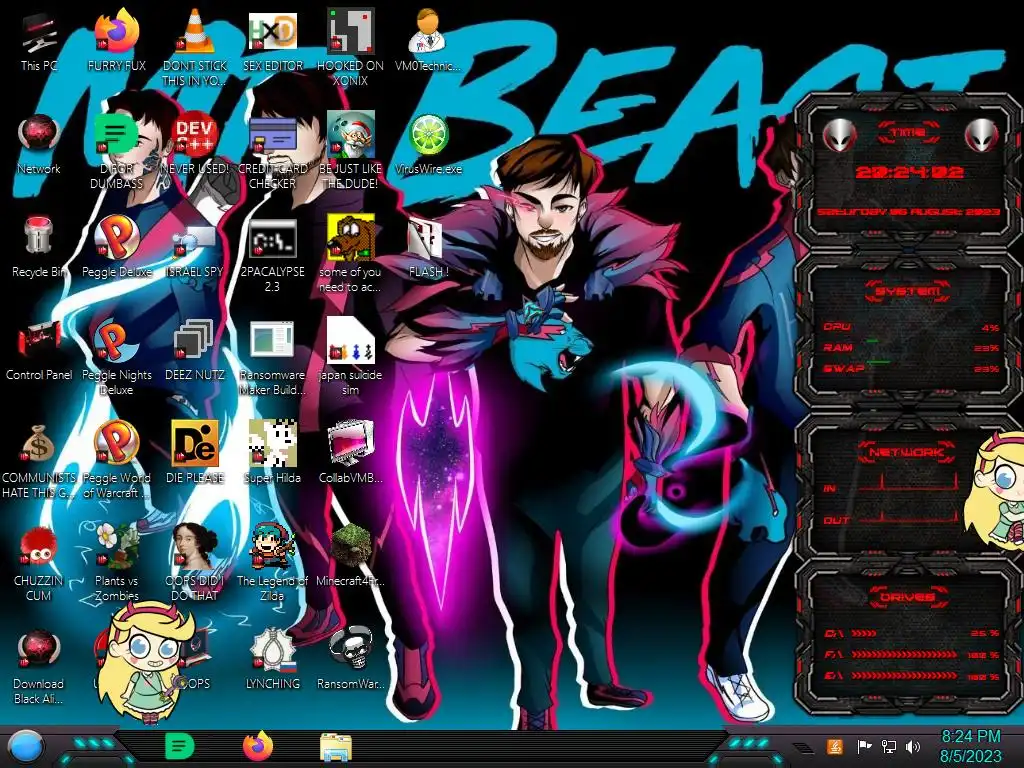Open the network tray icon
The image size is (1024, 768).
[888, 746]
